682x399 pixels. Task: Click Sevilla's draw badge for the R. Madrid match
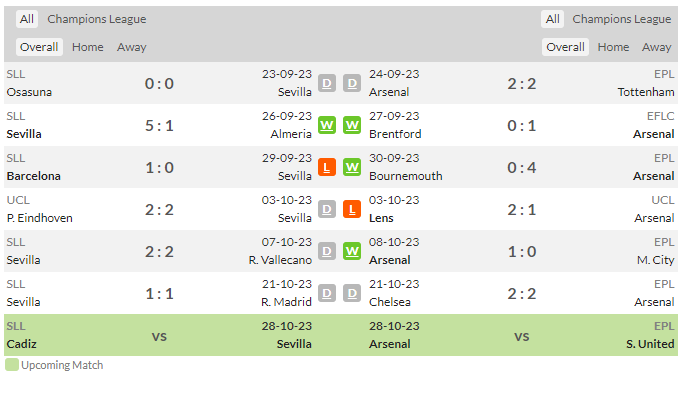pos(327,293)
